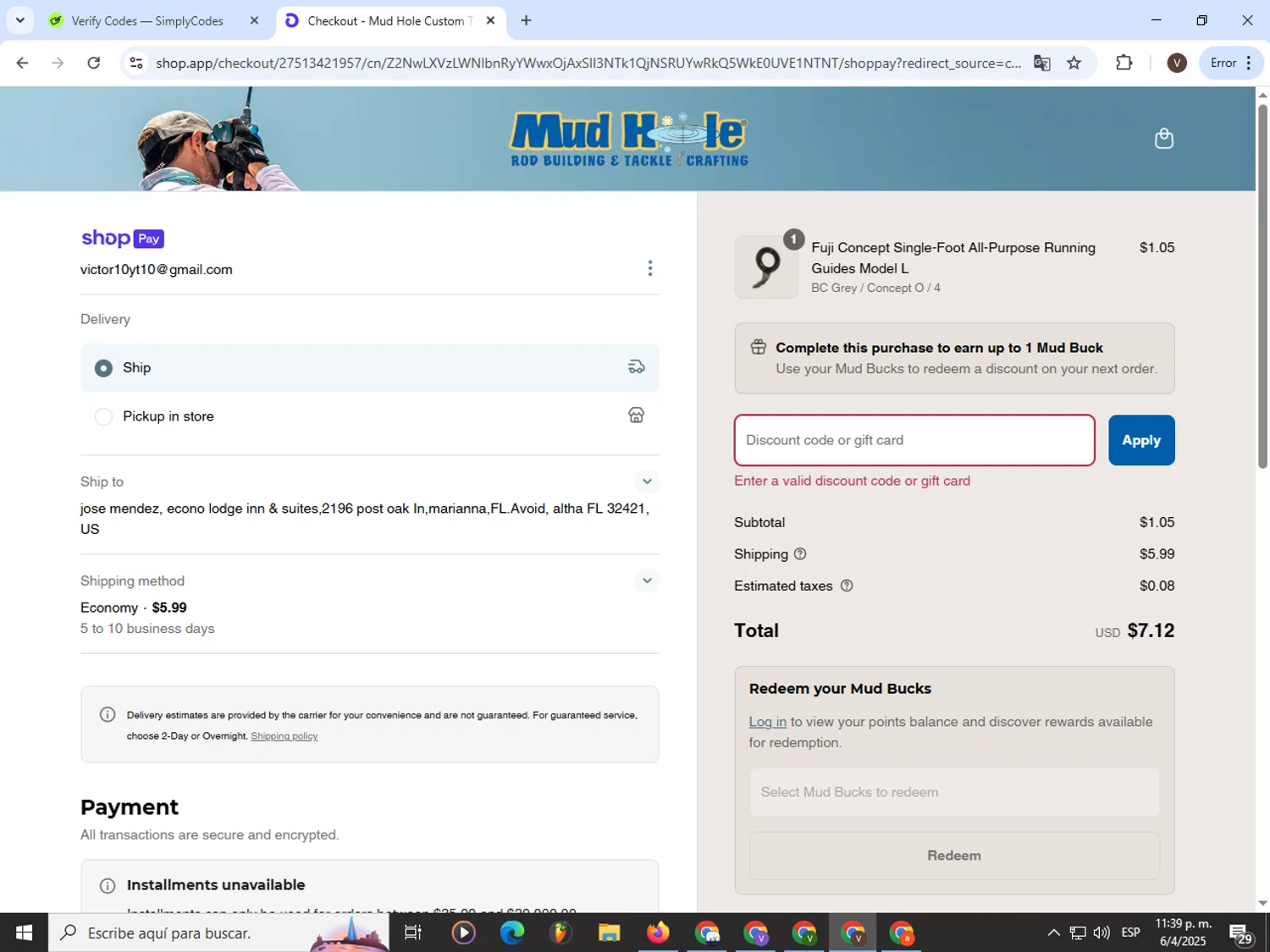Go back to the previous page
The image size is (1270, 952).
23,63
